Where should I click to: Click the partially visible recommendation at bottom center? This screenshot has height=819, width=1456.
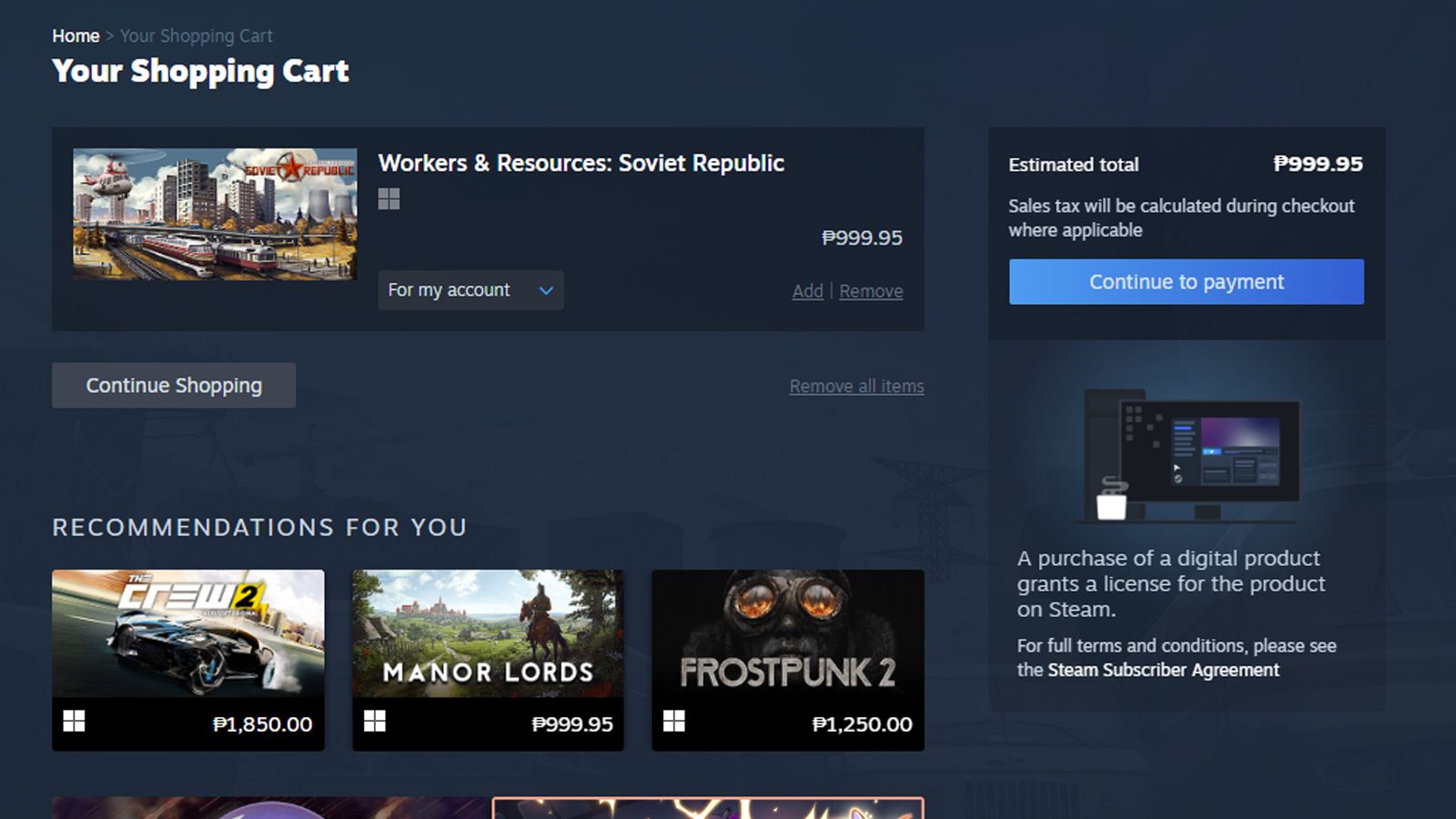tap(710, 805)
